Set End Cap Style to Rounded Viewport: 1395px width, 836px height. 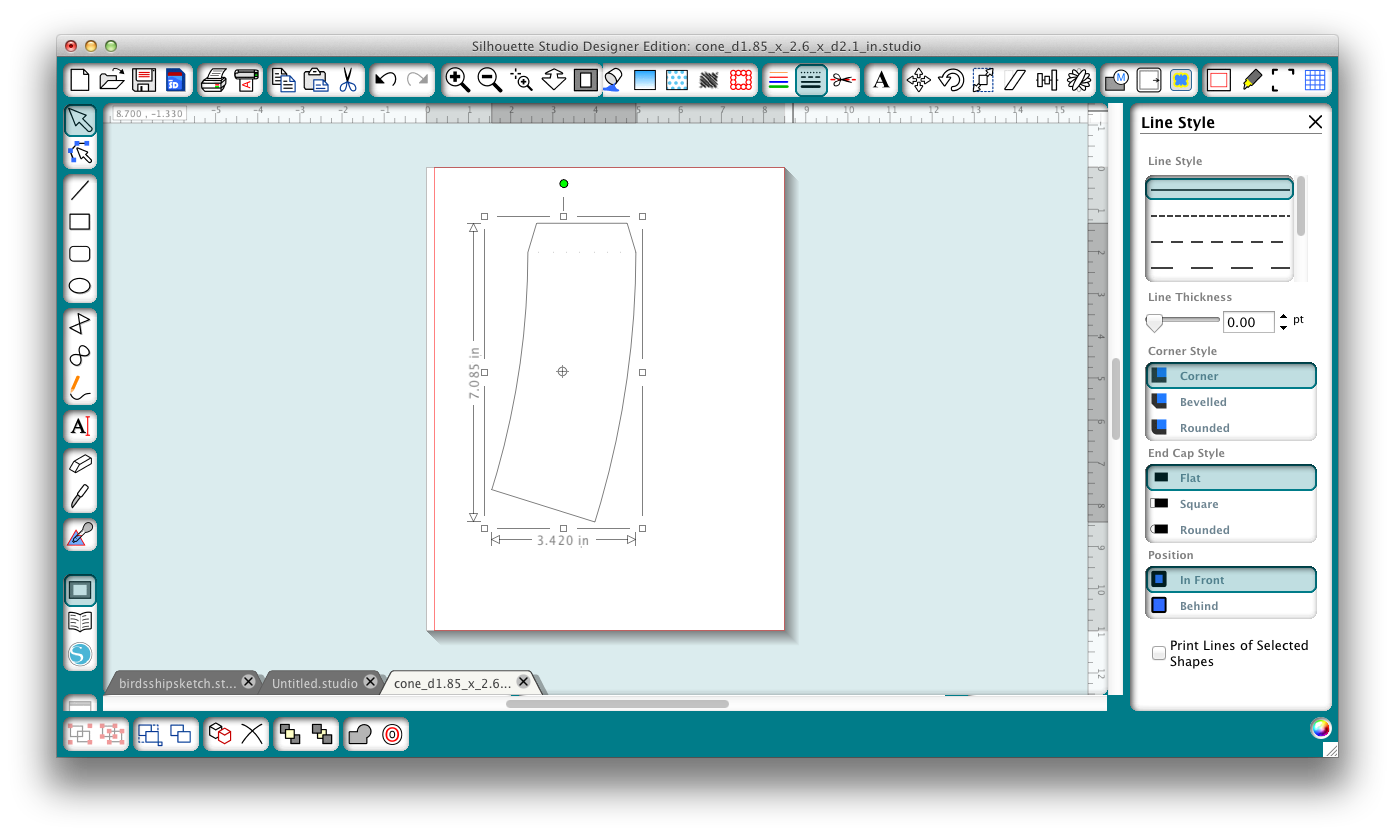point(1230,529)
